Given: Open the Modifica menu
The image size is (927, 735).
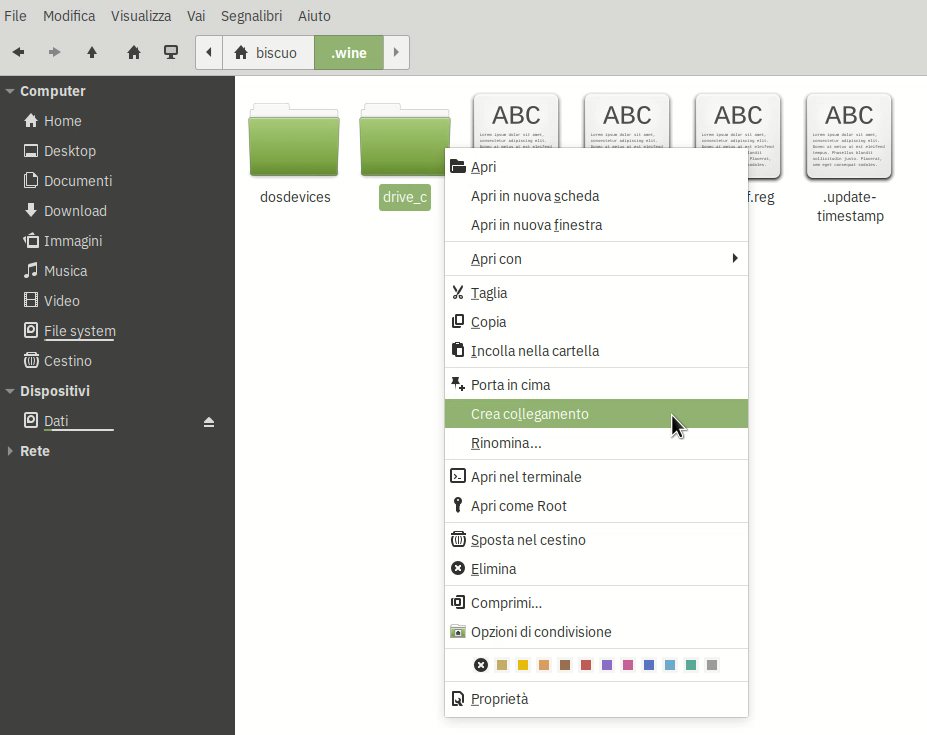Looking at the screenshot, I should click(69, 16).
